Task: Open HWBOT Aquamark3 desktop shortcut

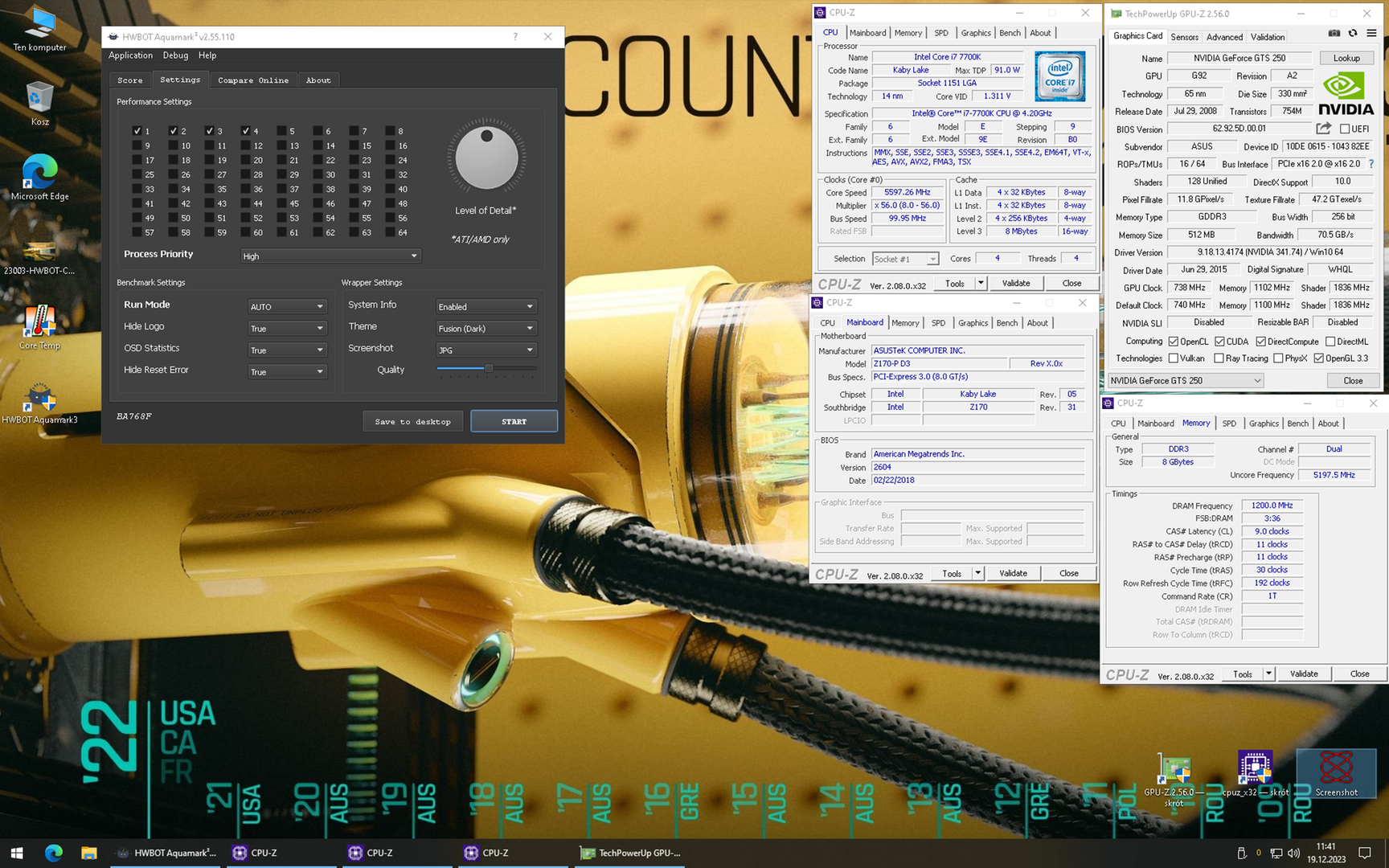Action: coord(39,402)
